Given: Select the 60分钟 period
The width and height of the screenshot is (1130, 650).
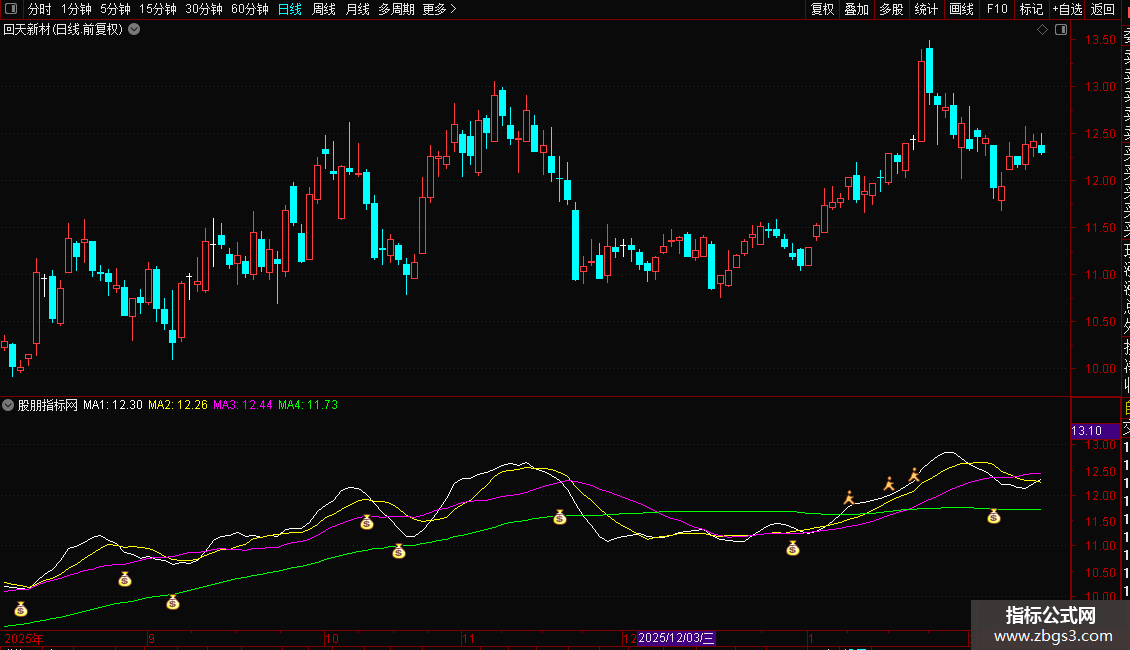Looking at the screenshot, I should [250, 9].
